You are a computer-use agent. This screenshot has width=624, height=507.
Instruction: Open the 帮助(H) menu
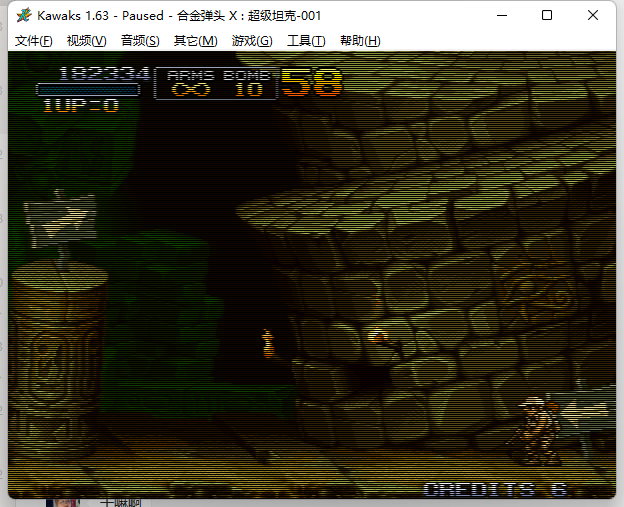[x=360, y=41]
